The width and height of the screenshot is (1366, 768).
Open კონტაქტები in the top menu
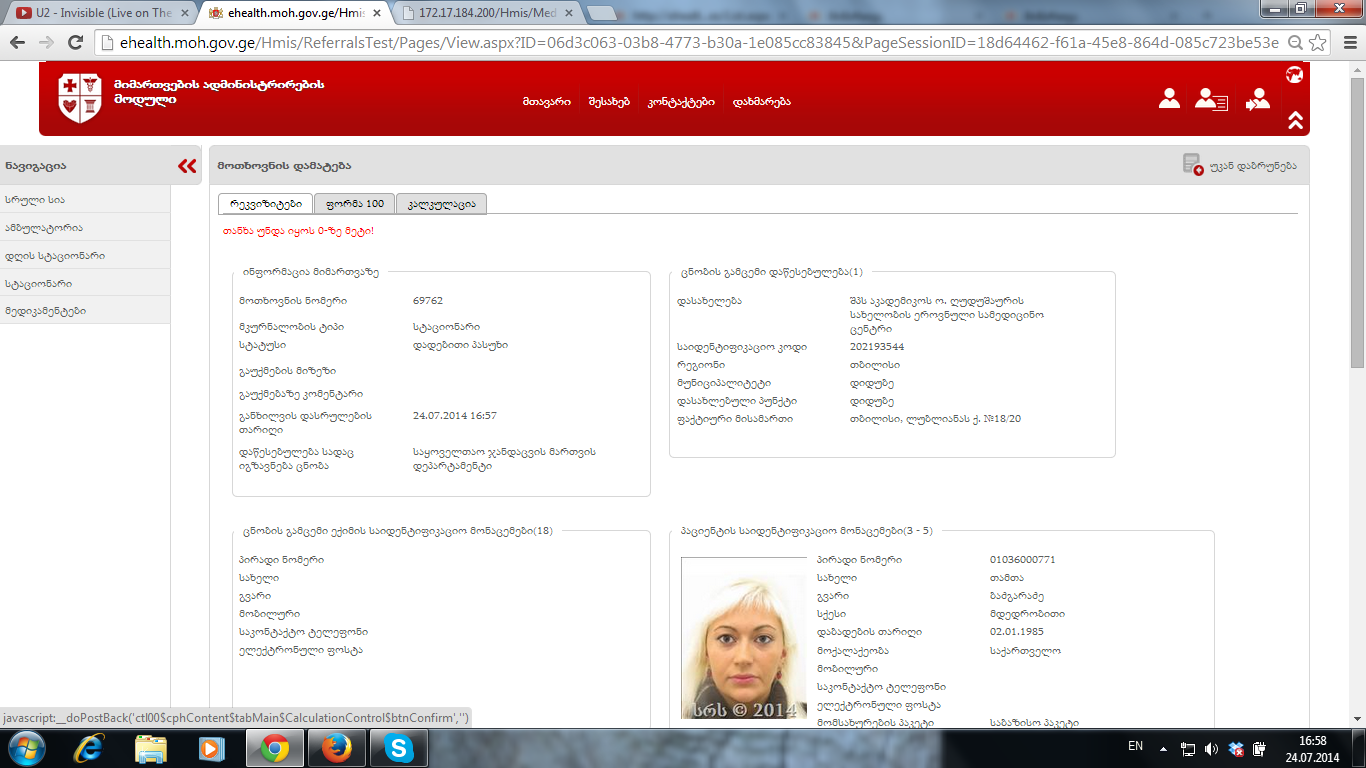680,102
